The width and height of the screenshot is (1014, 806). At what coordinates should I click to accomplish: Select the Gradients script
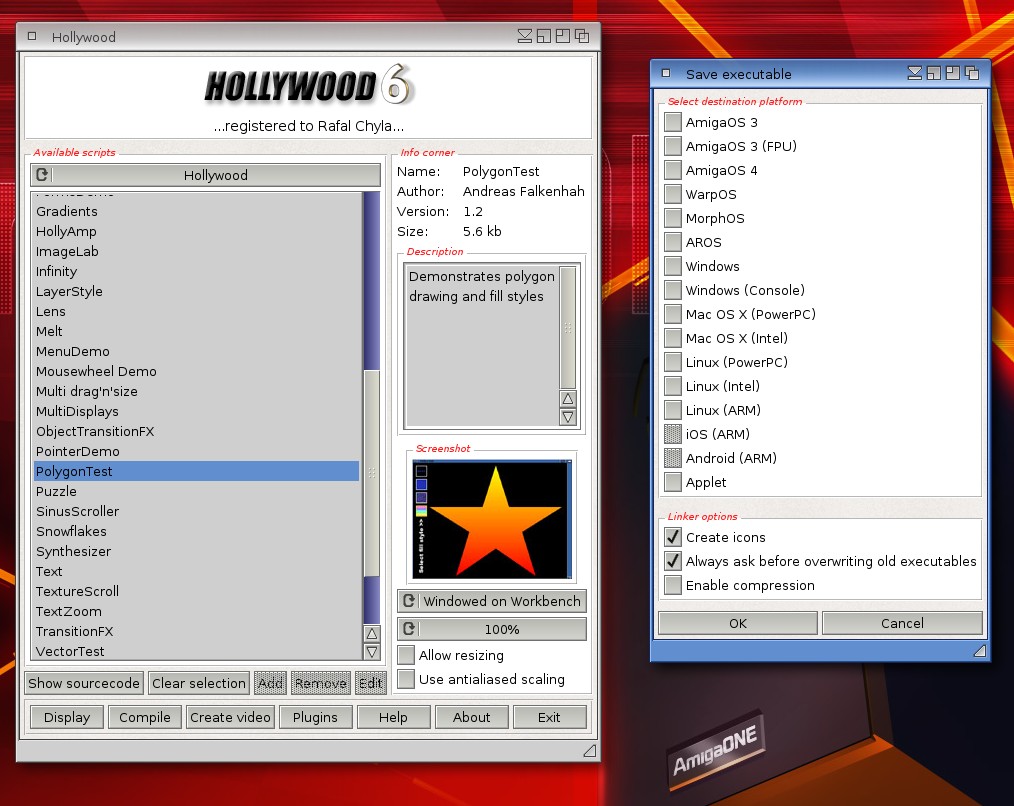[196, 212]
